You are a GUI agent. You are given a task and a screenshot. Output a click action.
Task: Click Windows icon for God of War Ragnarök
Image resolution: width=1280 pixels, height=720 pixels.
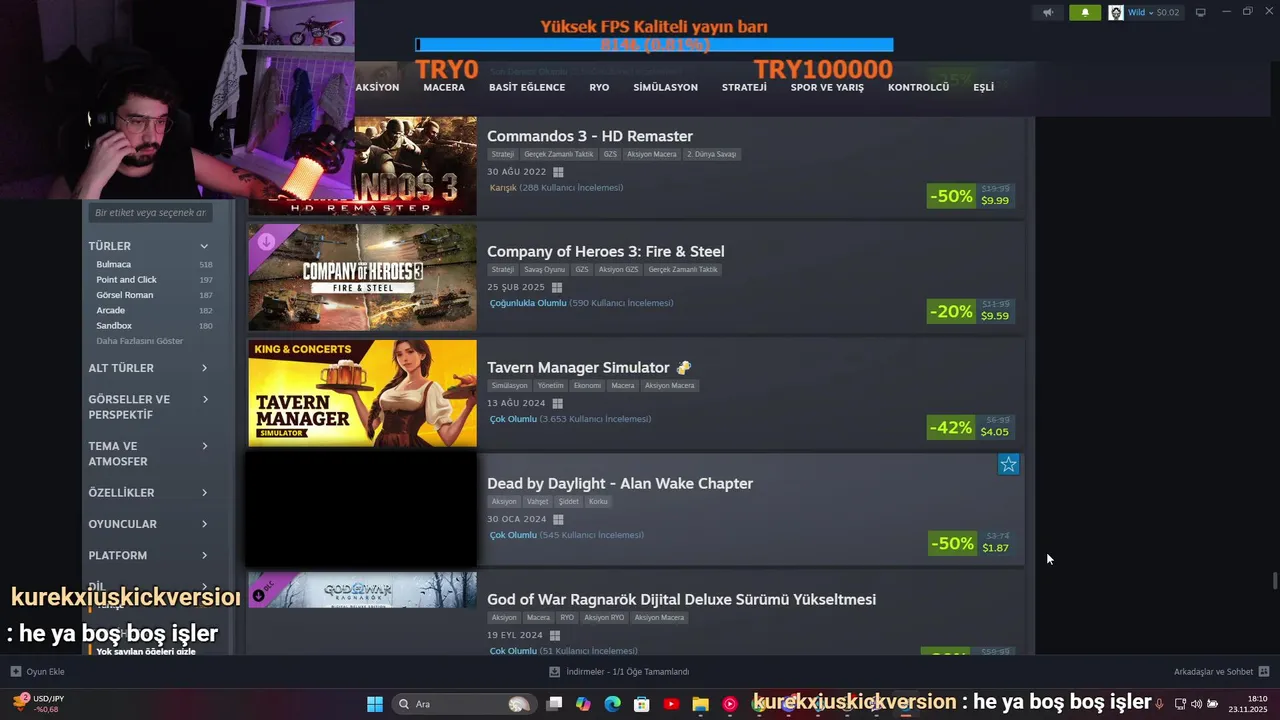pos(555,636)
